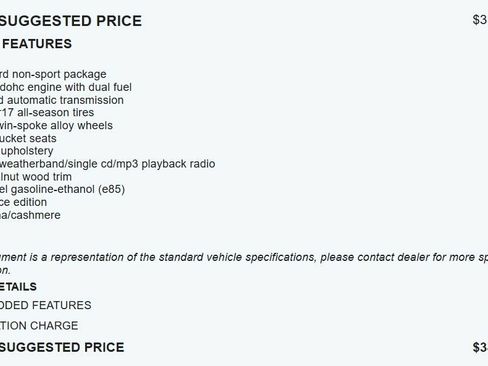Click the italic standard vehicle specifications disclaimer
This screenshot has height=366, width=488.
[244, 263]
